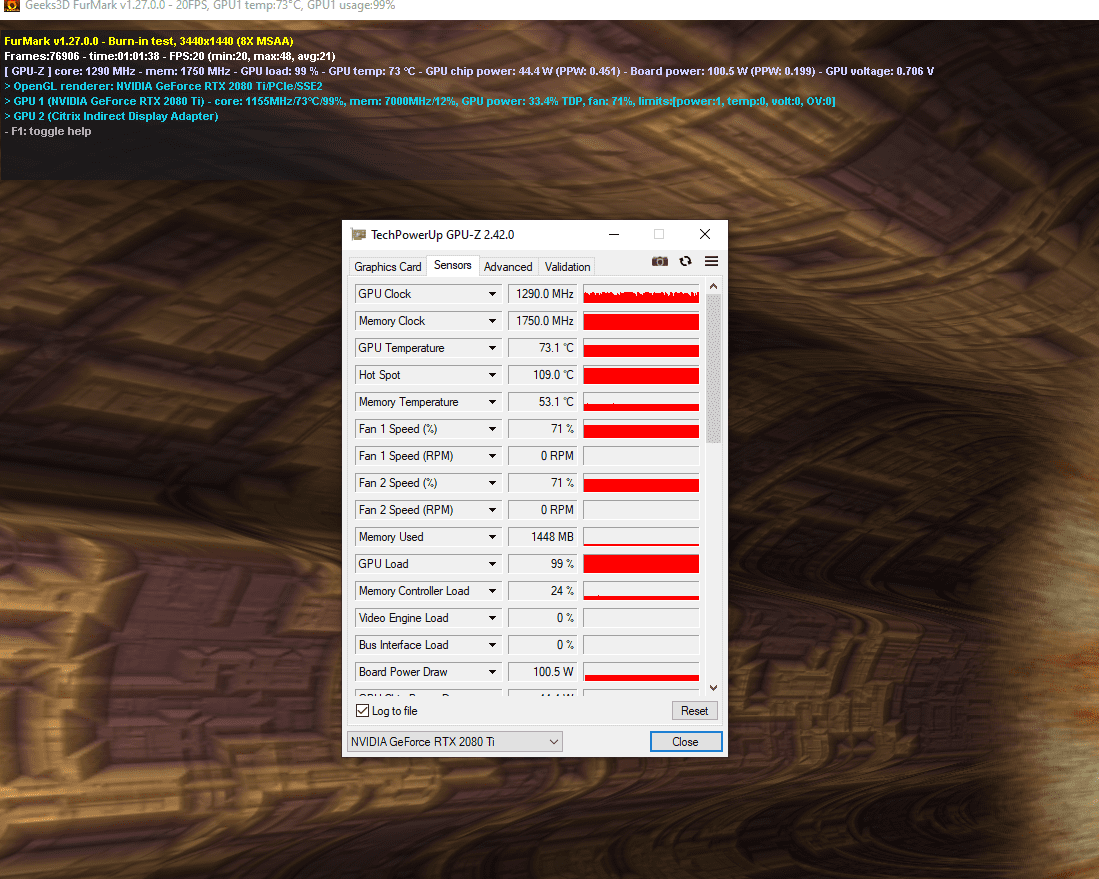1099x879 pixels.
Task: Expand the GPU Temperature sensor dropdown
Action: 493,348
